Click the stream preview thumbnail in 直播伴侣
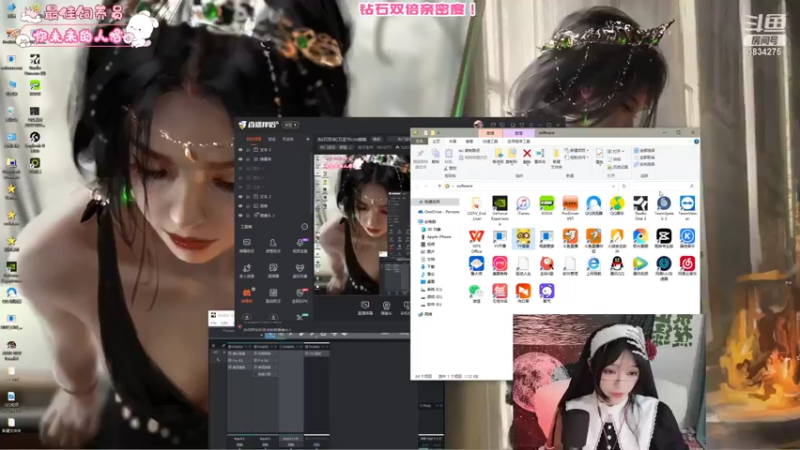 [361, 224]
